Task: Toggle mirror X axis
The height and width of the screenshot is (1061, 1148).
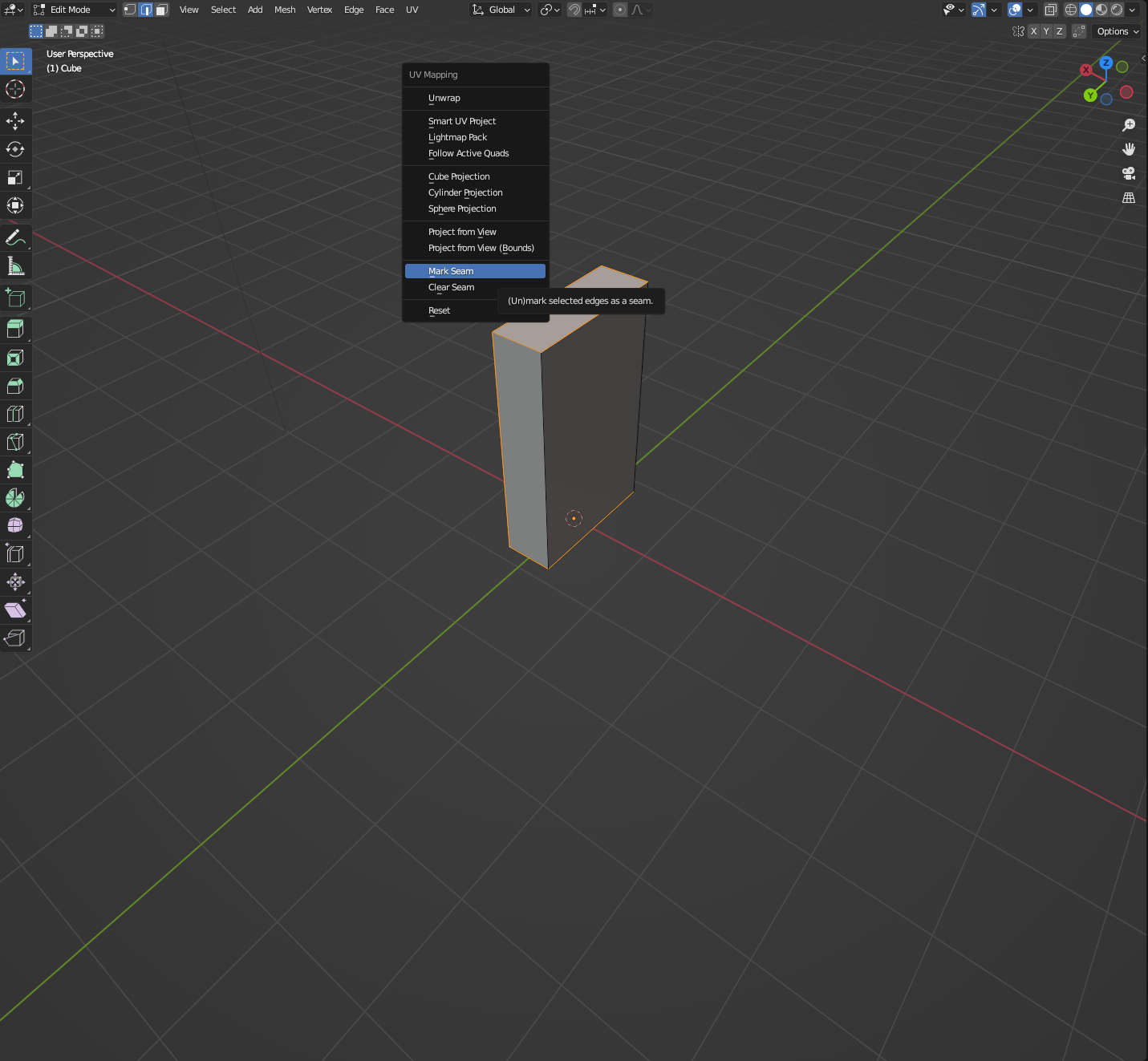Action: [1033, 31]
